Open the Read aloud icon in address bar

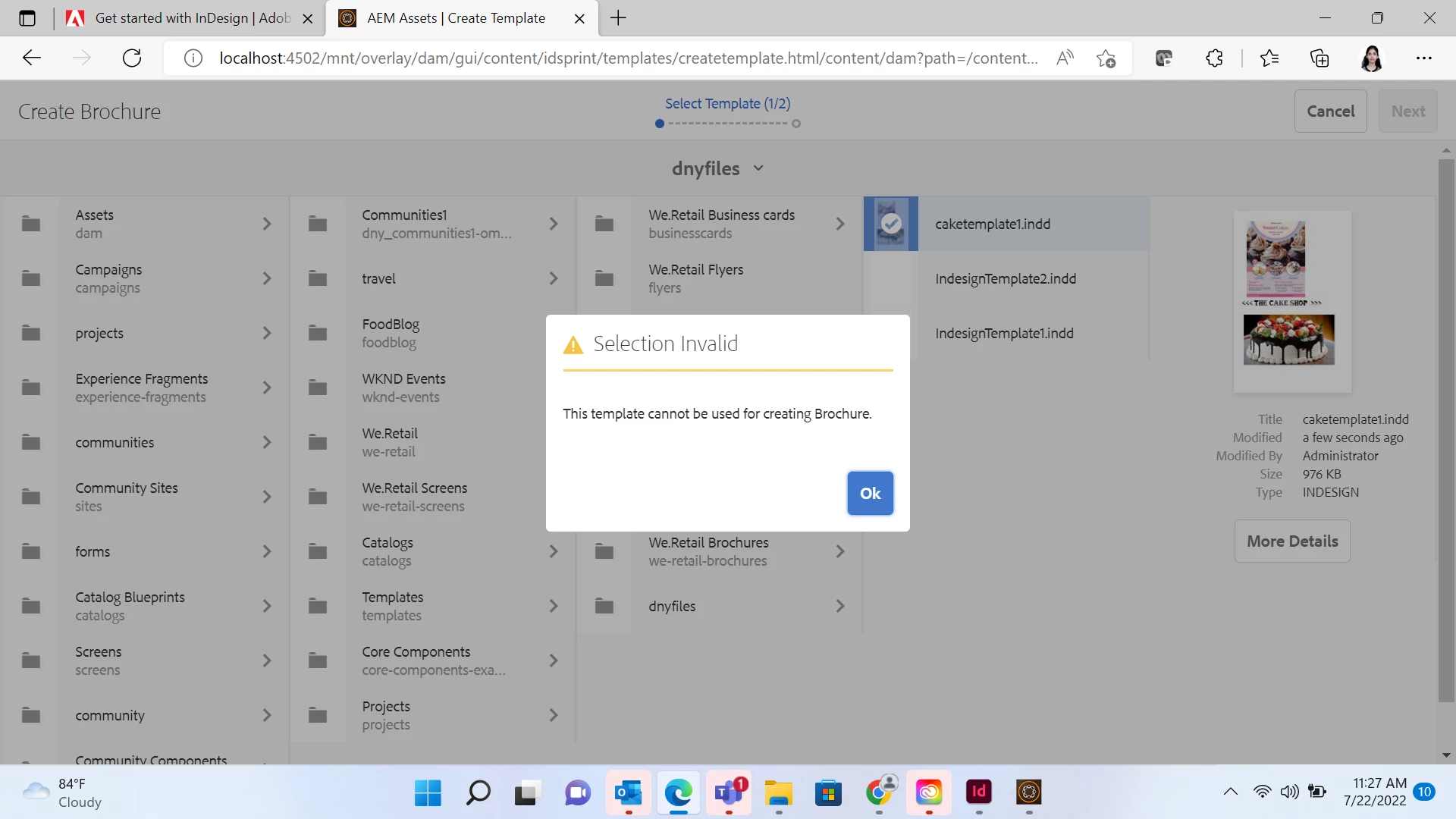[x=1065, y=58]
